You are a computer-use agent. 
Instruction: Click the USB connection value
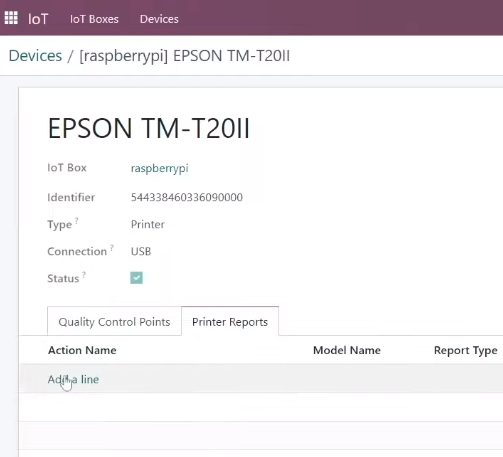(x=141, y=251)
